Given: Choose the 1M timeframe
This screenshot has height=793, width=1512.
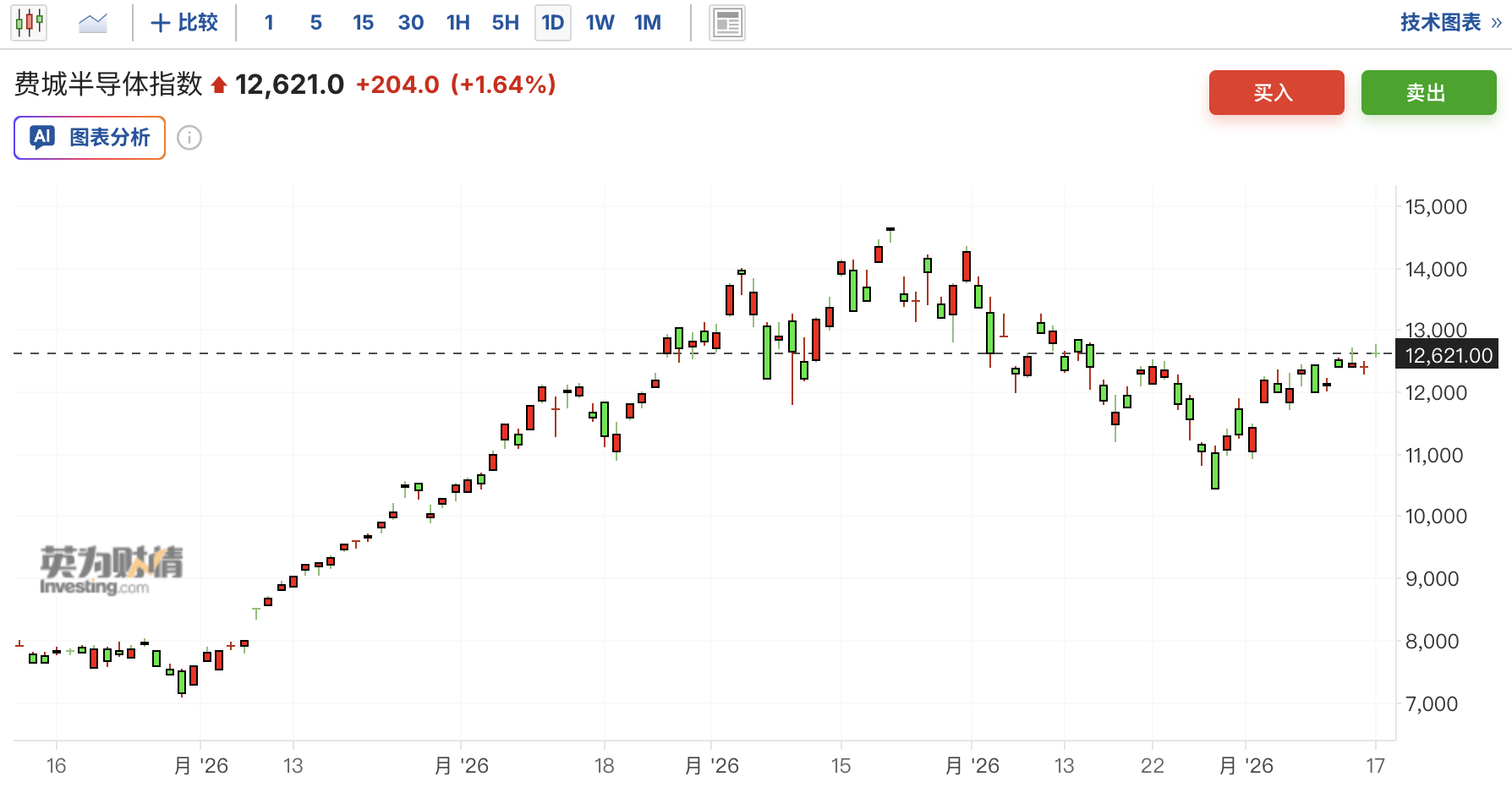Looking at the screenshot, I should coord(648,23).
